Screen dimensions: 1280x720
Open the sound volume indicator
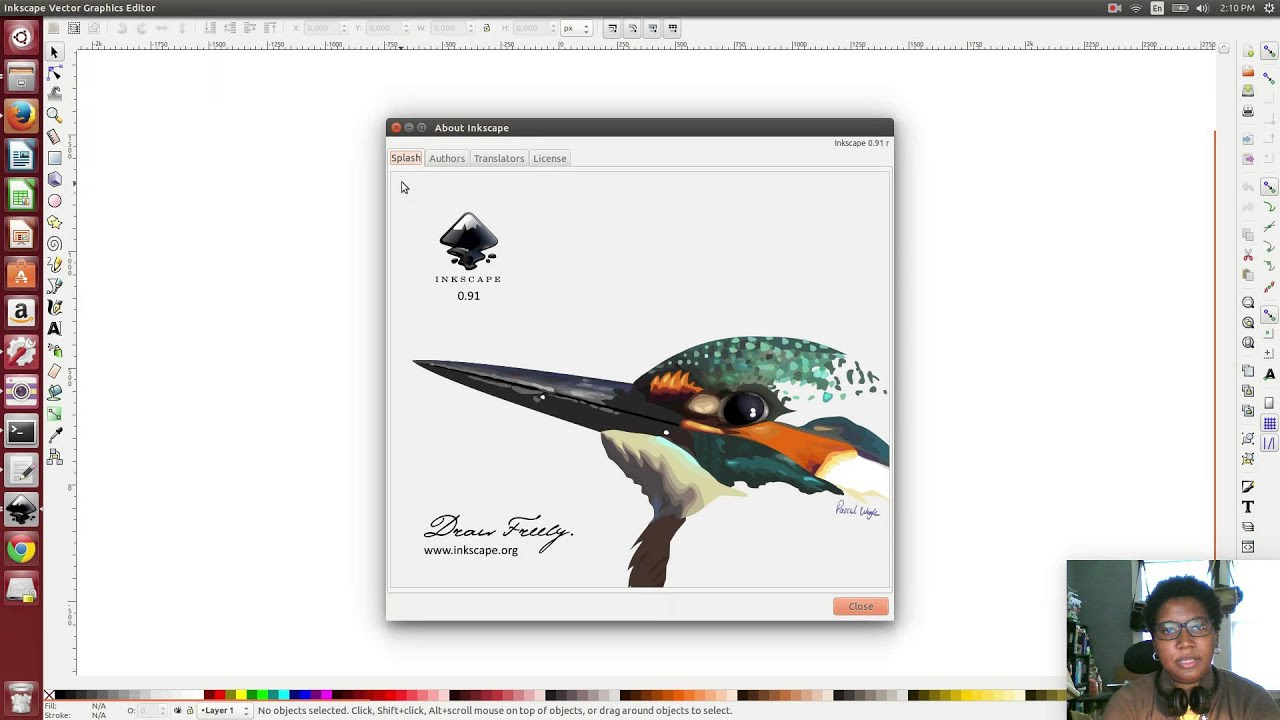pos(1201,8)
